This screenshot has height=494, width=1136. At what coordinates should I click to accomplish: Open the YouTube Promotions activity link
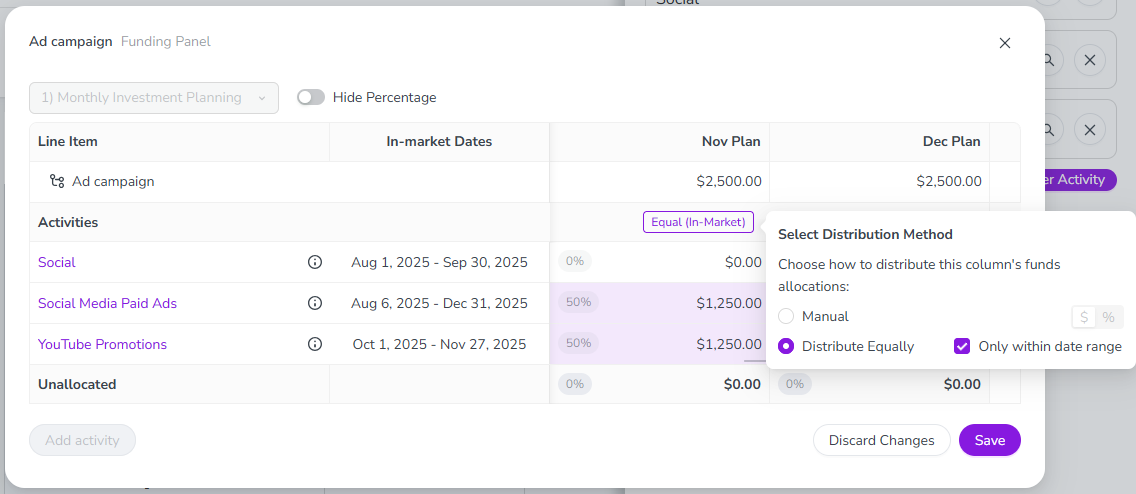[x=102, y=344]
